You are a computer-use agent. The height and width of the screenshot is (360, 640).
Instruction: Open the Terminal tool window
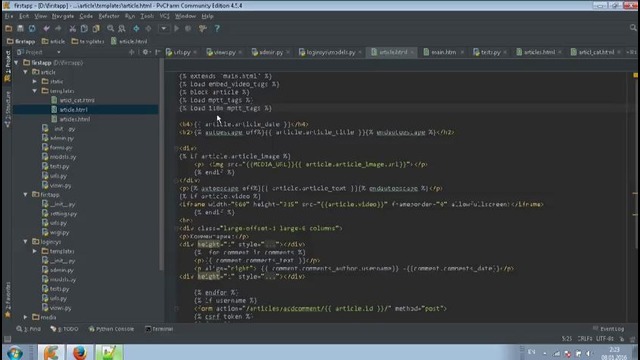159,329
